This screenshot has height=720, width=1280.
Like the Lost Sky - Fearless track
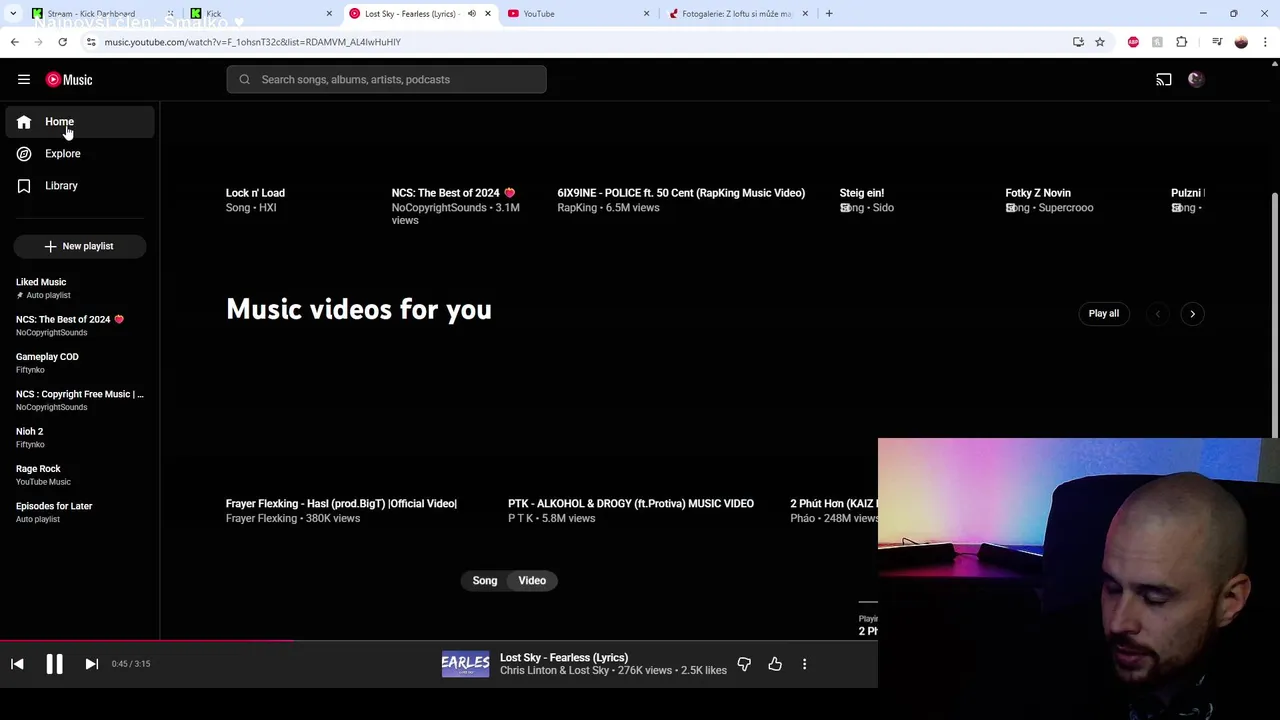pyautogui.click(x=775, y=664)
